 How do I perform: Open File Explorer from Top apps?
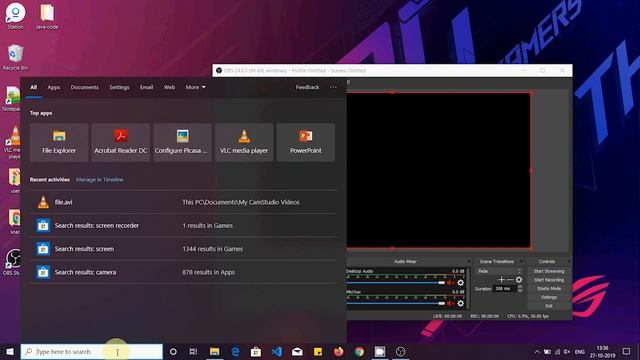click(59, 142)
